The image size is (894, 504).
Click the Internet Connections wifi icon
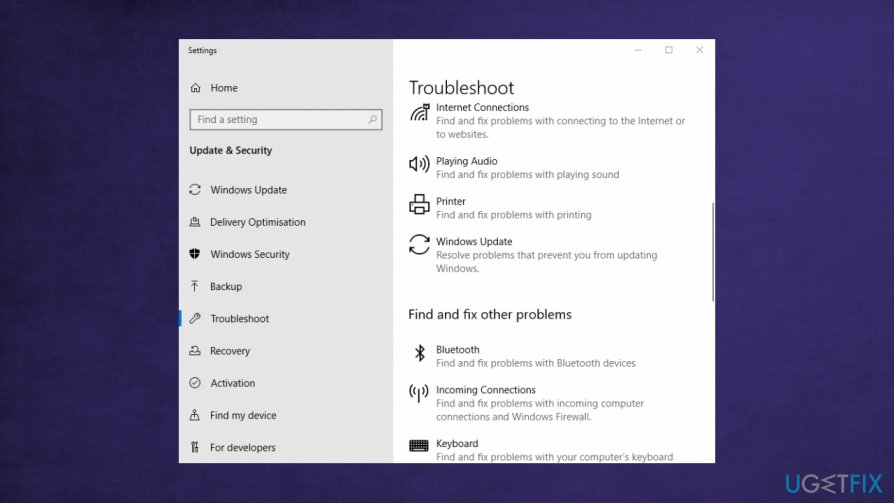coord(419,112)
